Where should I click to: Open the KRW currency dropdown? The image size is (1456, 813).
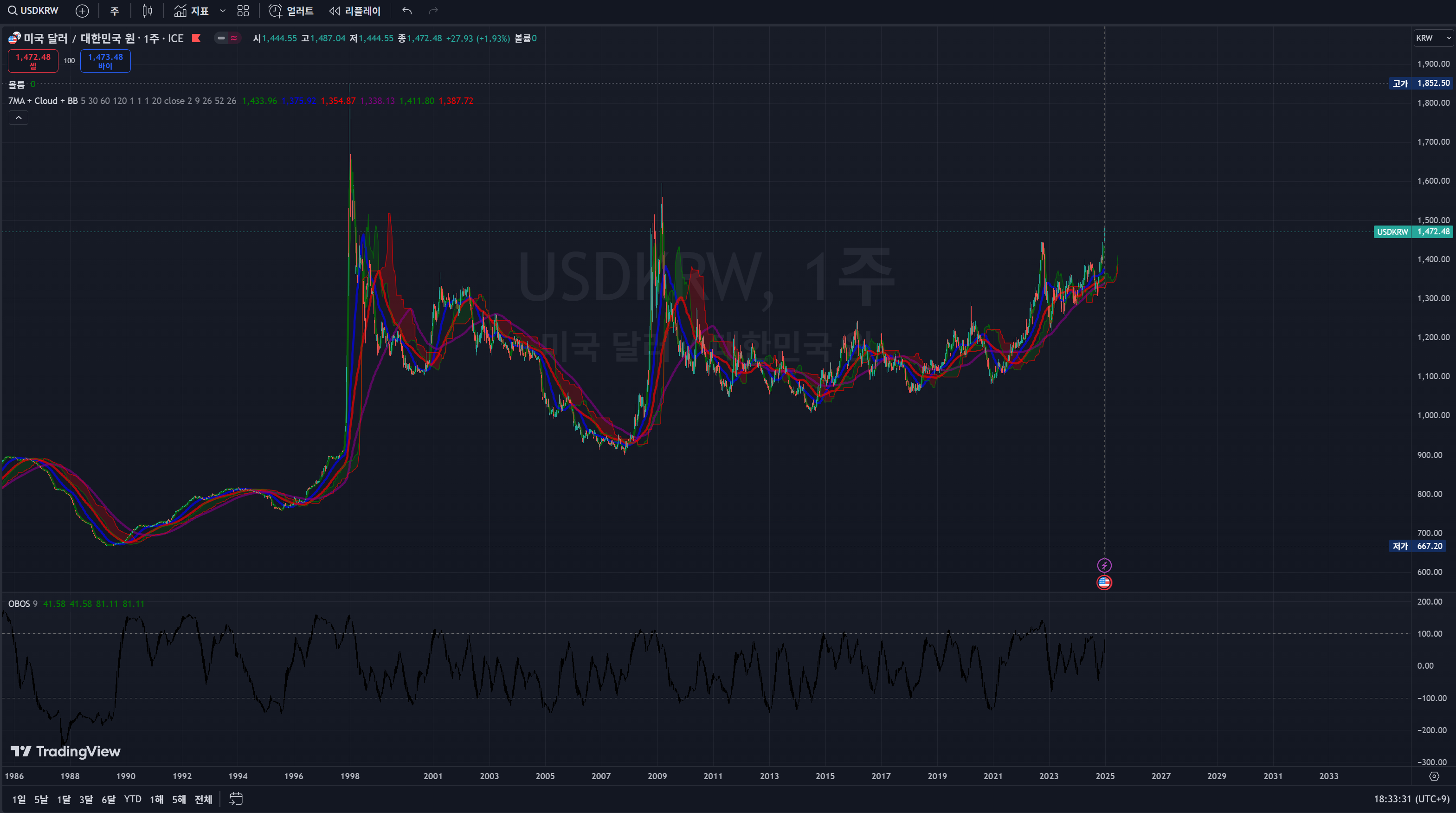(1433, 38)
